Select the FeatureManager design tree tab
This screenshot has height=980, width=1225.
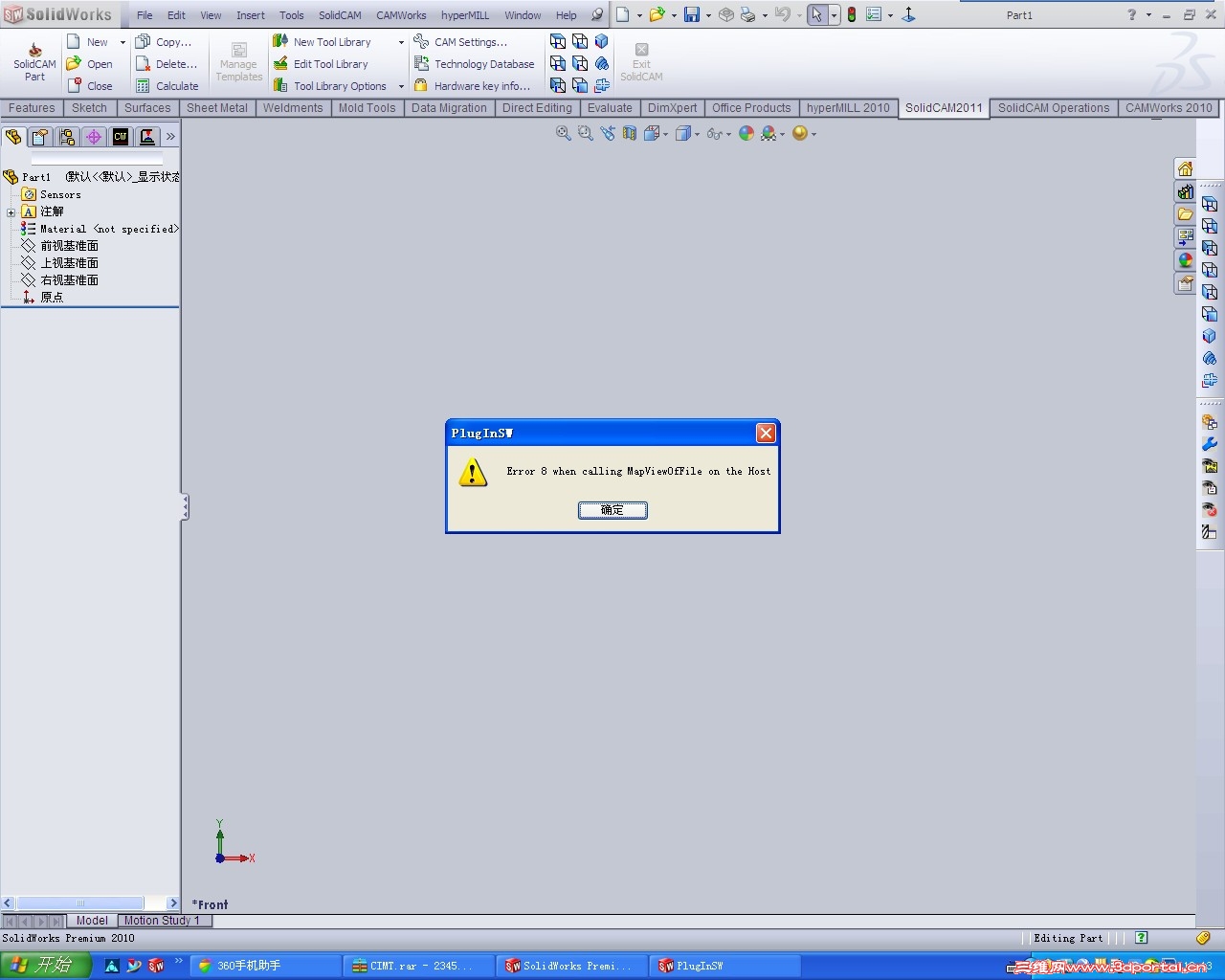pyautogui.click(x=13, y=137)
